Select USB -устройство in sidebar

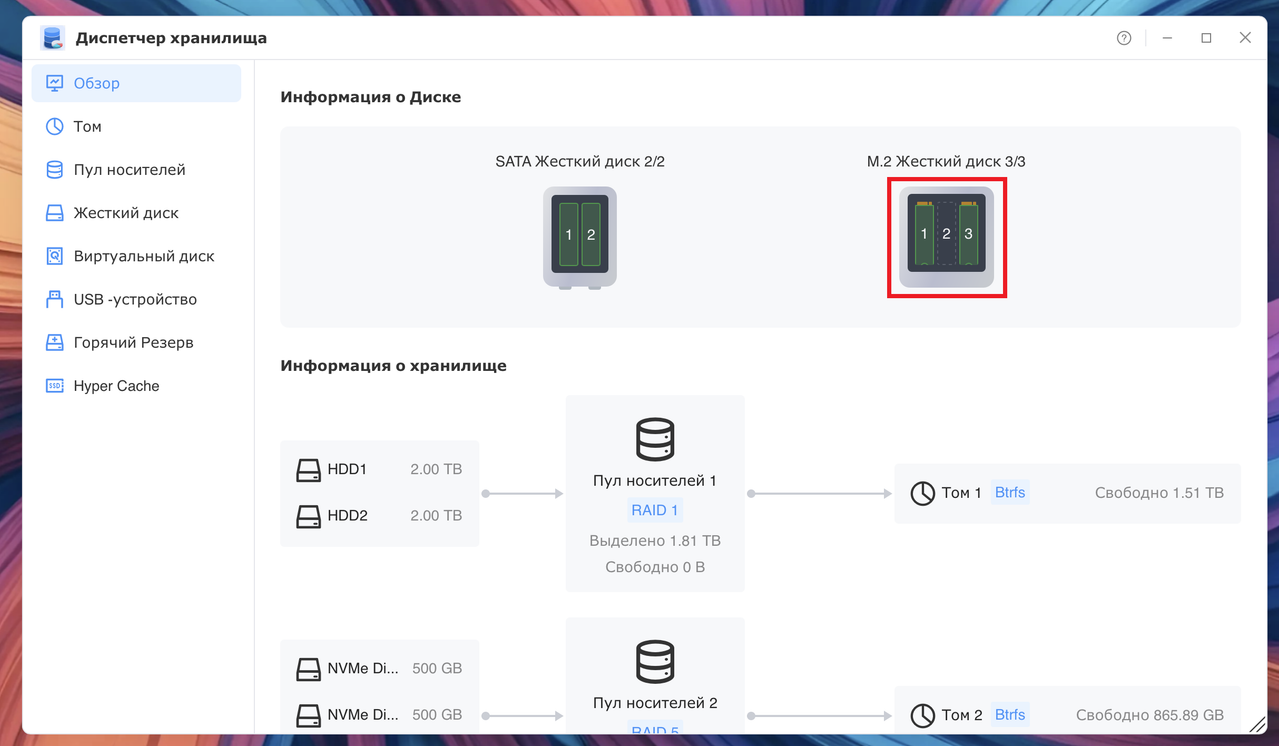tap(136, 298)
